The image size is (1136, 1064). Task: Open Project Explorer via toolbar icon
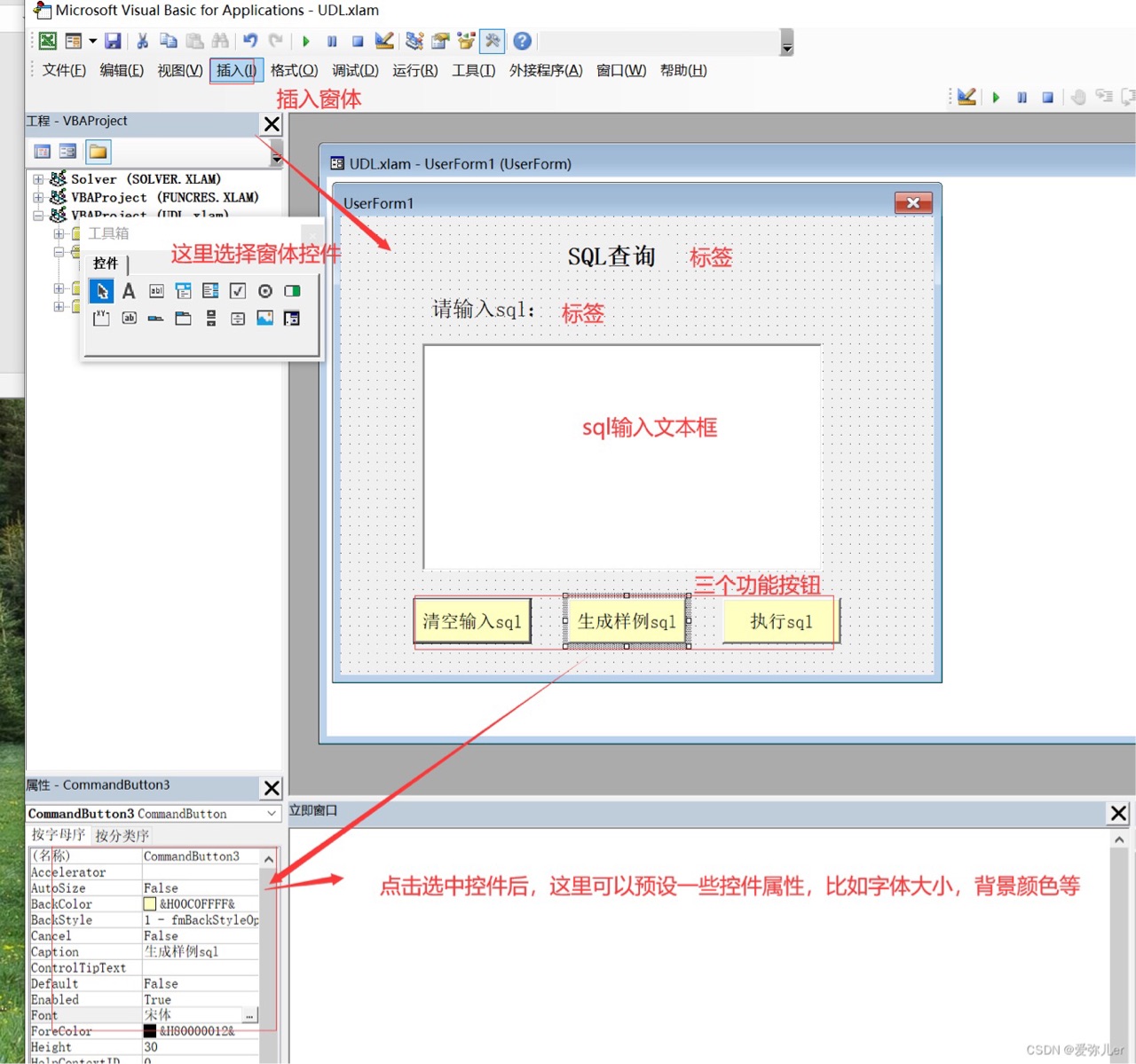pos(414,41)
